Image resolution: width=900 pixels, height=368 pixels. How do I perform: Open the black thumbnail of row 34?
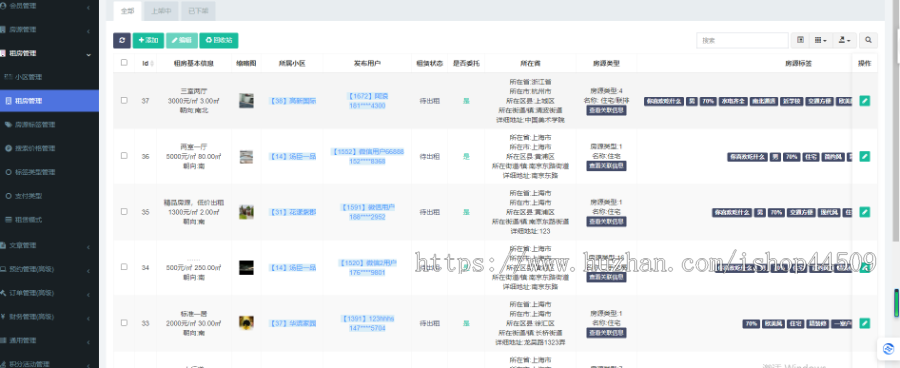click(246, 268)
